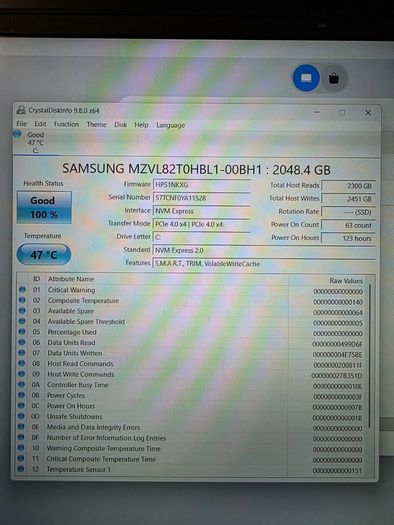Click raw value 000000000003F of Power Cycles
394x525 pixels.
coord(338,396)
